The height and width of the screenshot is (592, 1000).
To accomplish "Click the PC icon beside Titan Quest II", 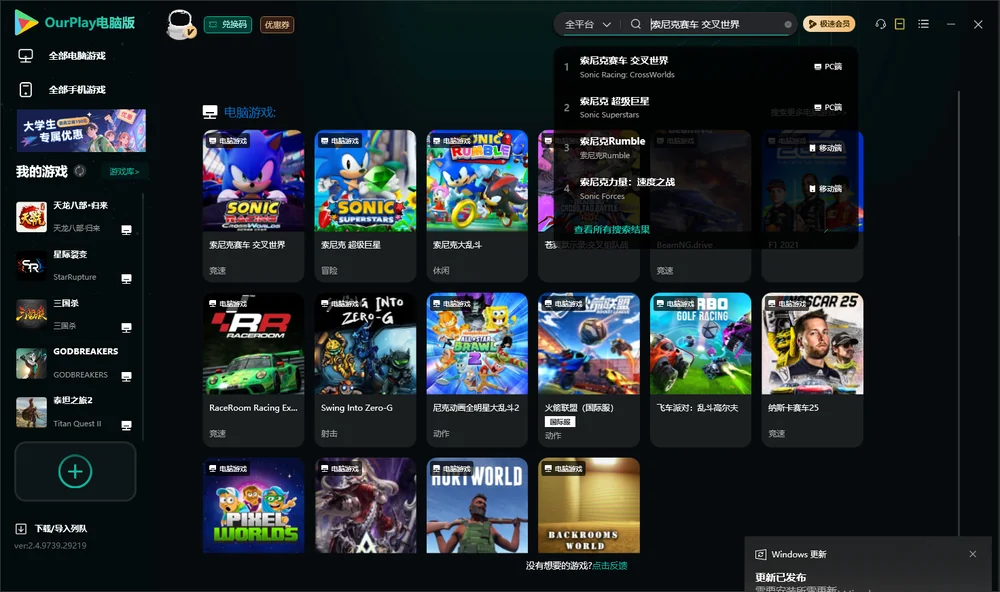I will (126, 426).
